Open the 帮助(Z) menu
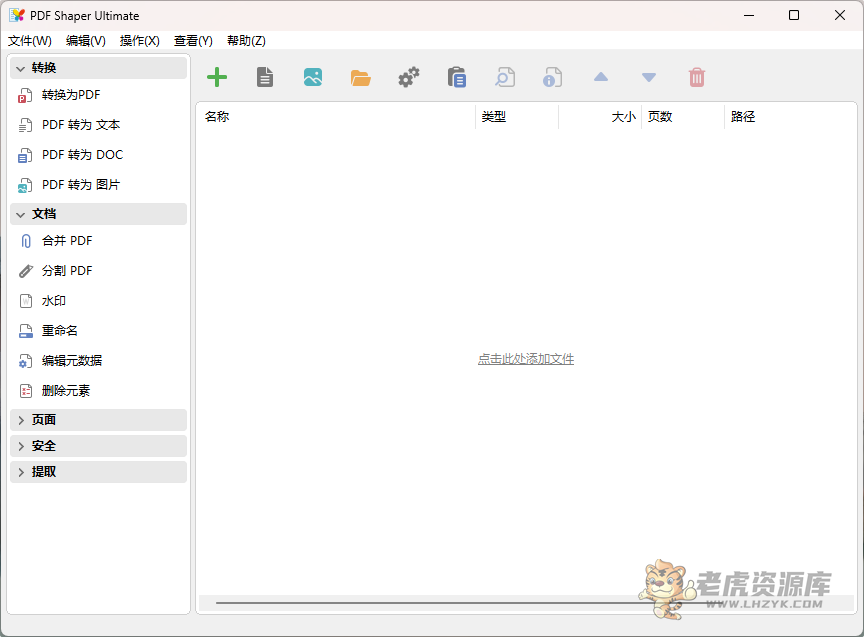 [246, 41]
